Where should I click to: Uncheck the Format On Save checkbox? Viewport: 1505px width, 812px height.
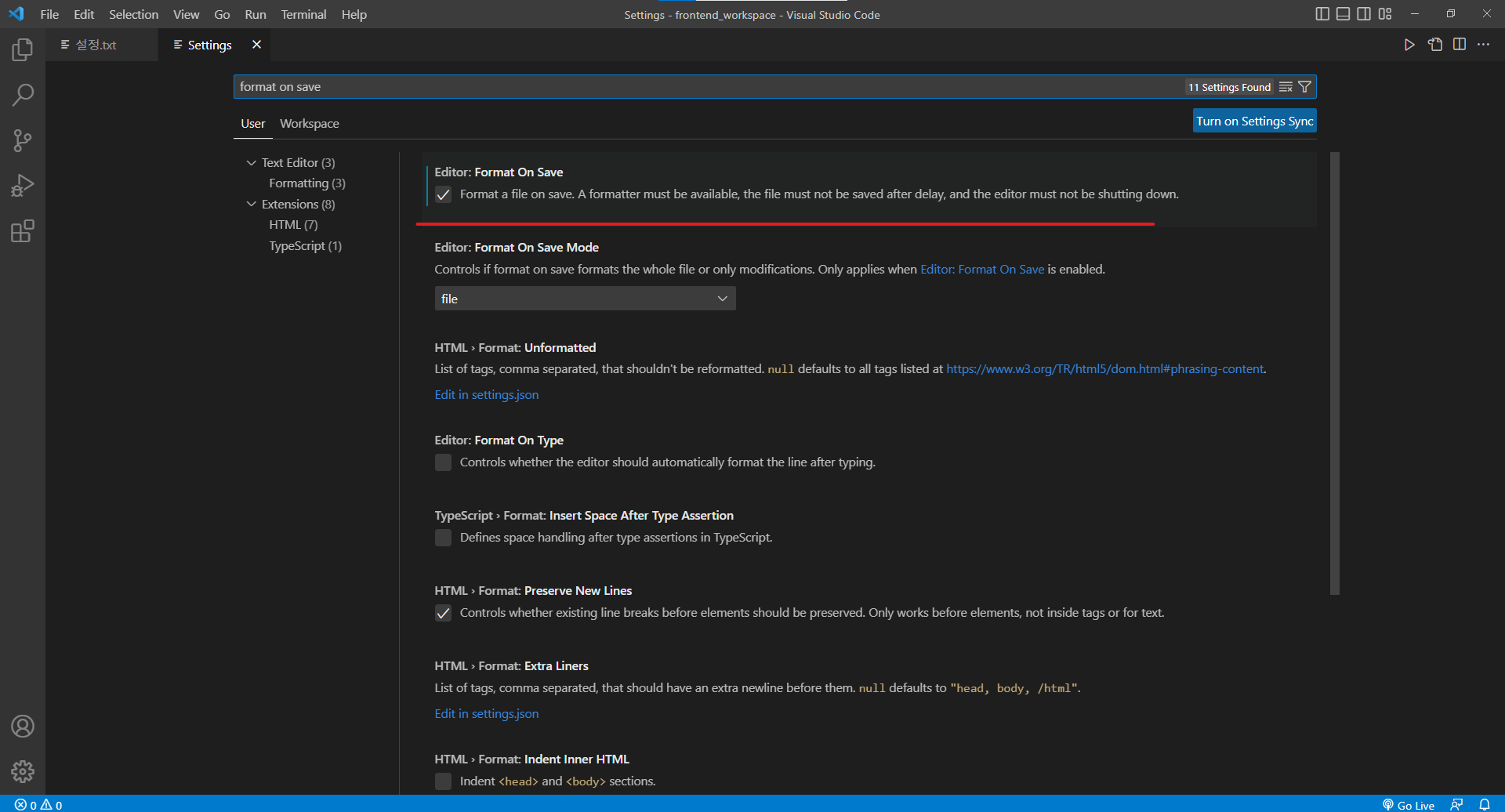(x=444, y=194)
